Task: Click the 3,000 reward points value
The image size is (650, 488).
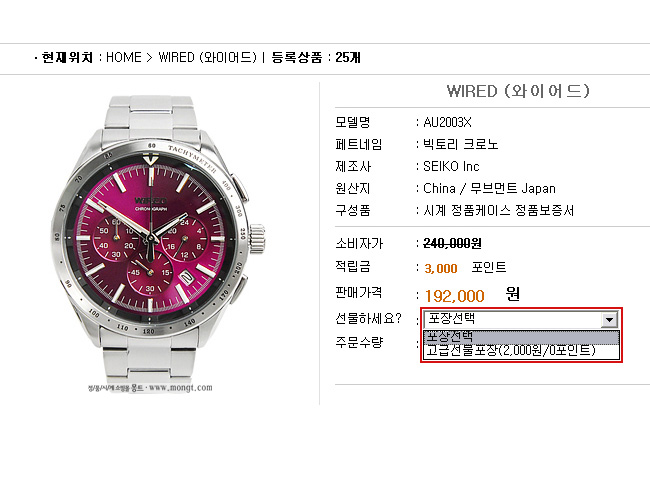Action: click(441, 269)
